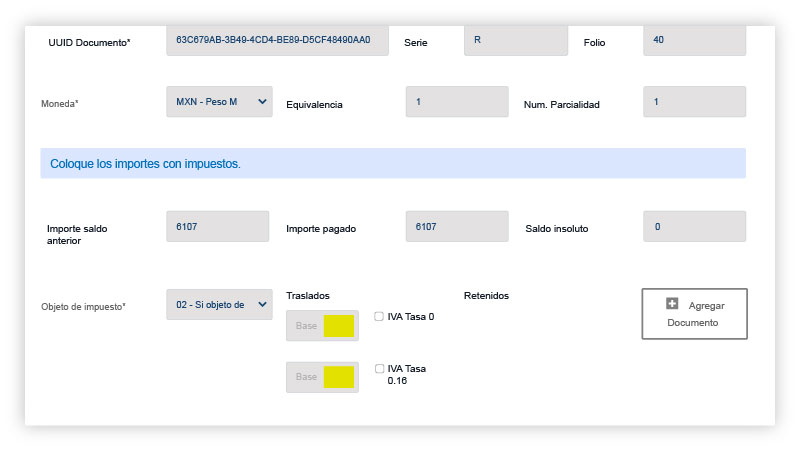Enable the IVA Tasa 0 checkbox
This screenshot has width=800, height=453.
(379, 316)
